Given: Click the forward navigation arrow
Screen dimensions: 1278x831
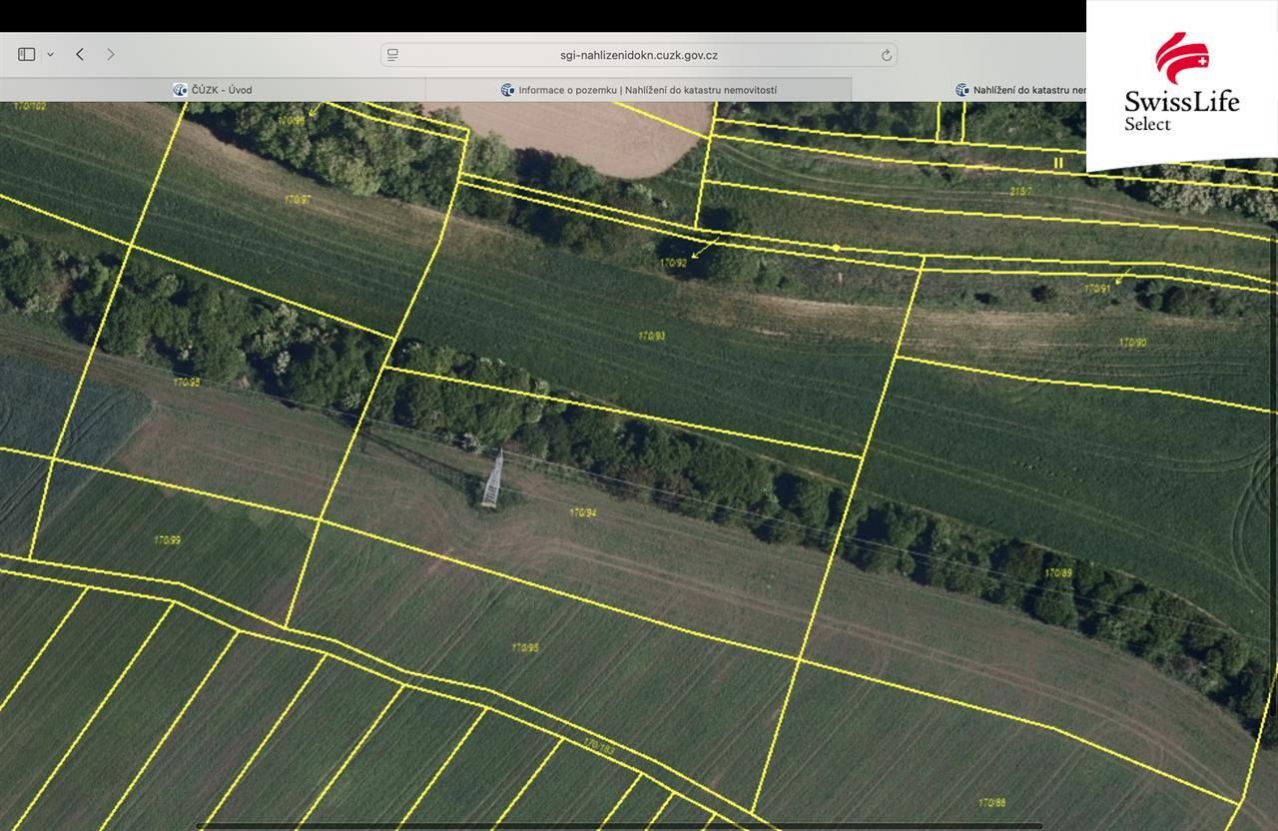Looking at the screenshot, I should tap(110, 54).
